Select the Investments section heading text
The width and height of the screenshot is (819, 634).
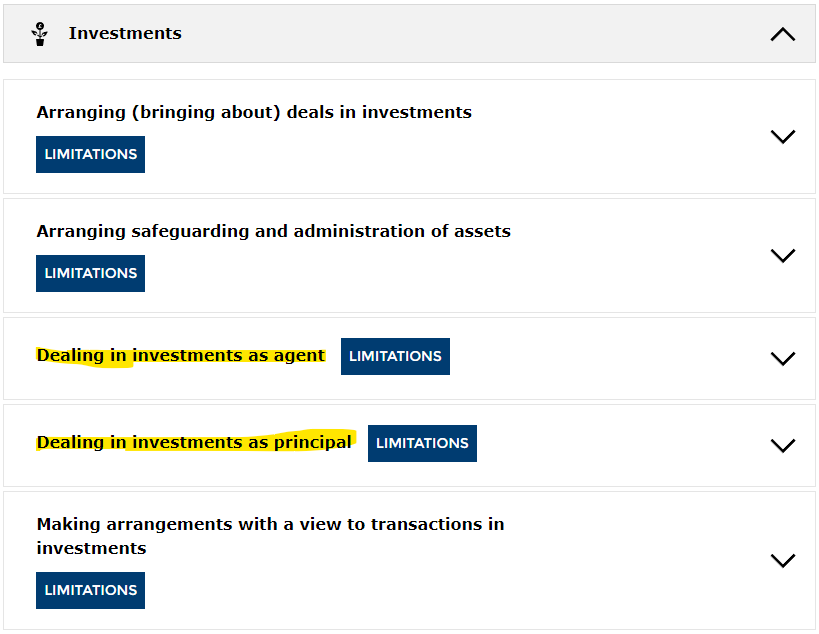(125, 33)
